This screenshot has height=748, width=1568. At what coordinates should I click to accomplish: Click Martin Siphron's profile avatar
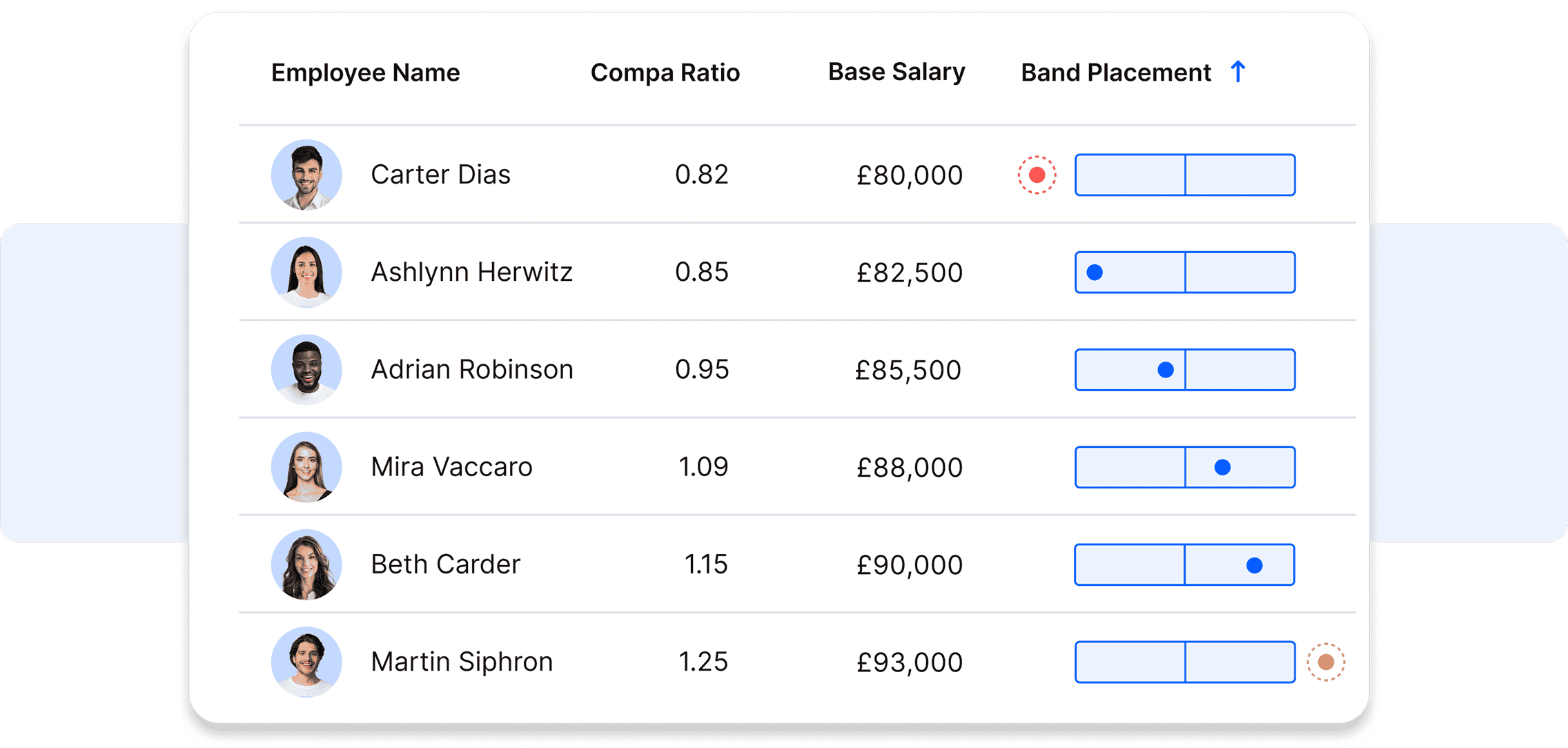tap(306, 662)
